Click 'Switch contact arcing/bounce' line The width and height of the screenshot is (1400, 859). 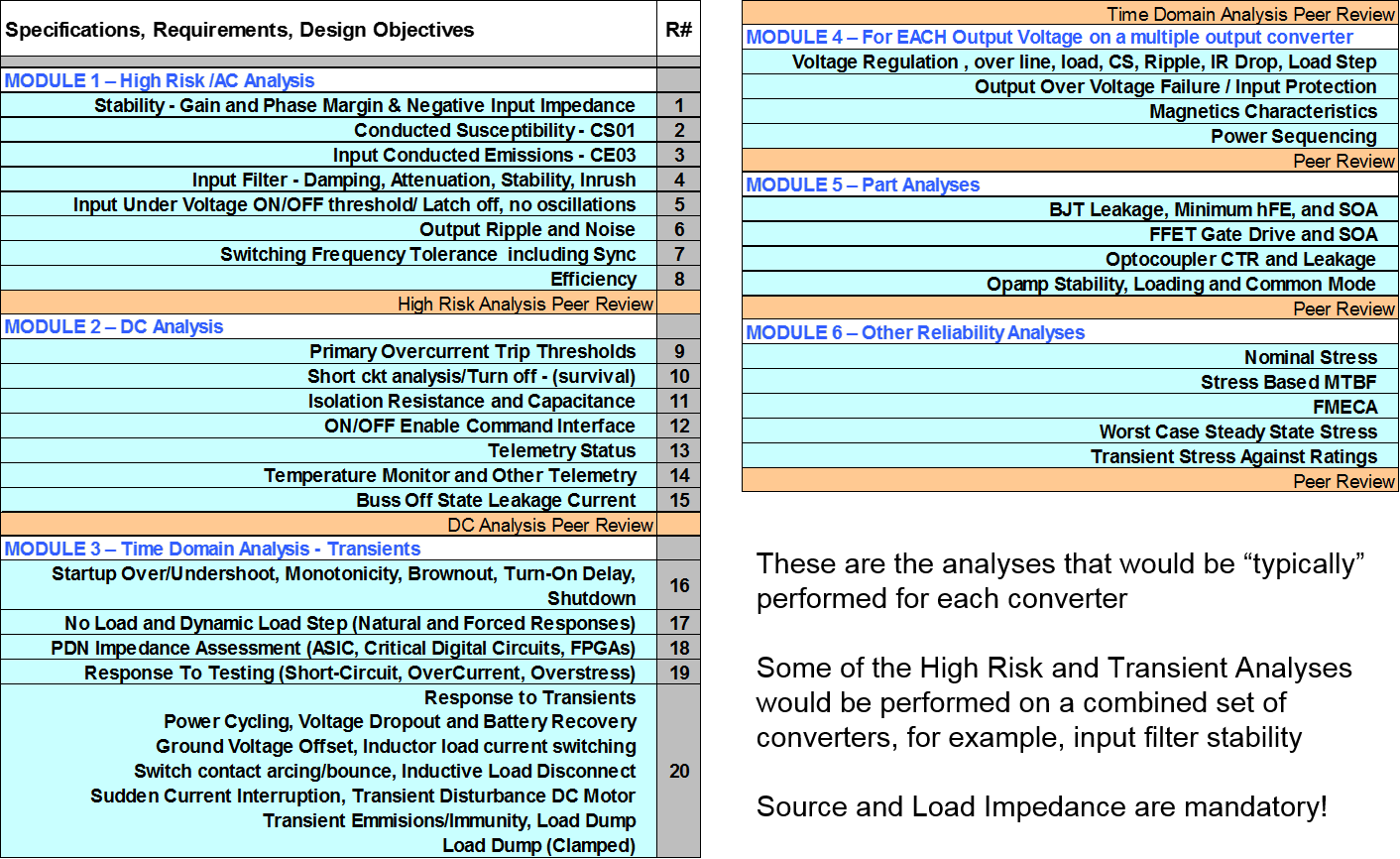click(385, 771)
